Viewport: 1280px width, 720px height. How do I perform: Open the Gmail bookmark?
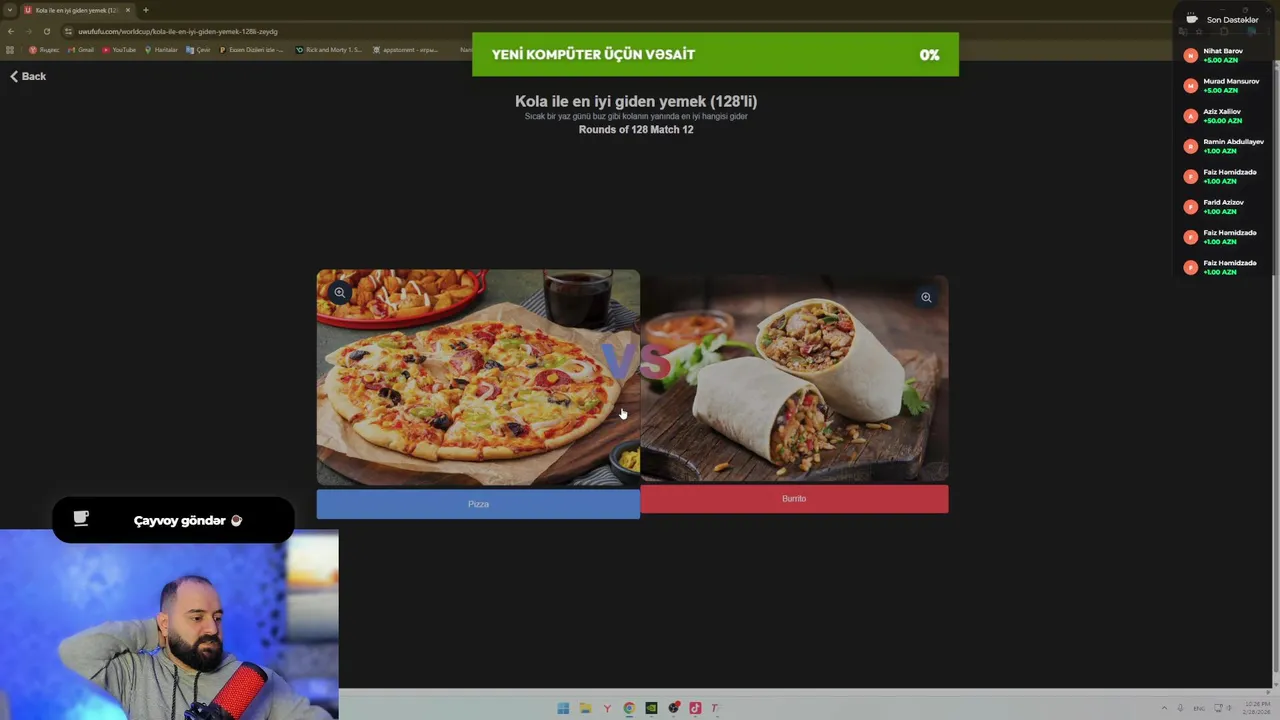pos(81,50)
